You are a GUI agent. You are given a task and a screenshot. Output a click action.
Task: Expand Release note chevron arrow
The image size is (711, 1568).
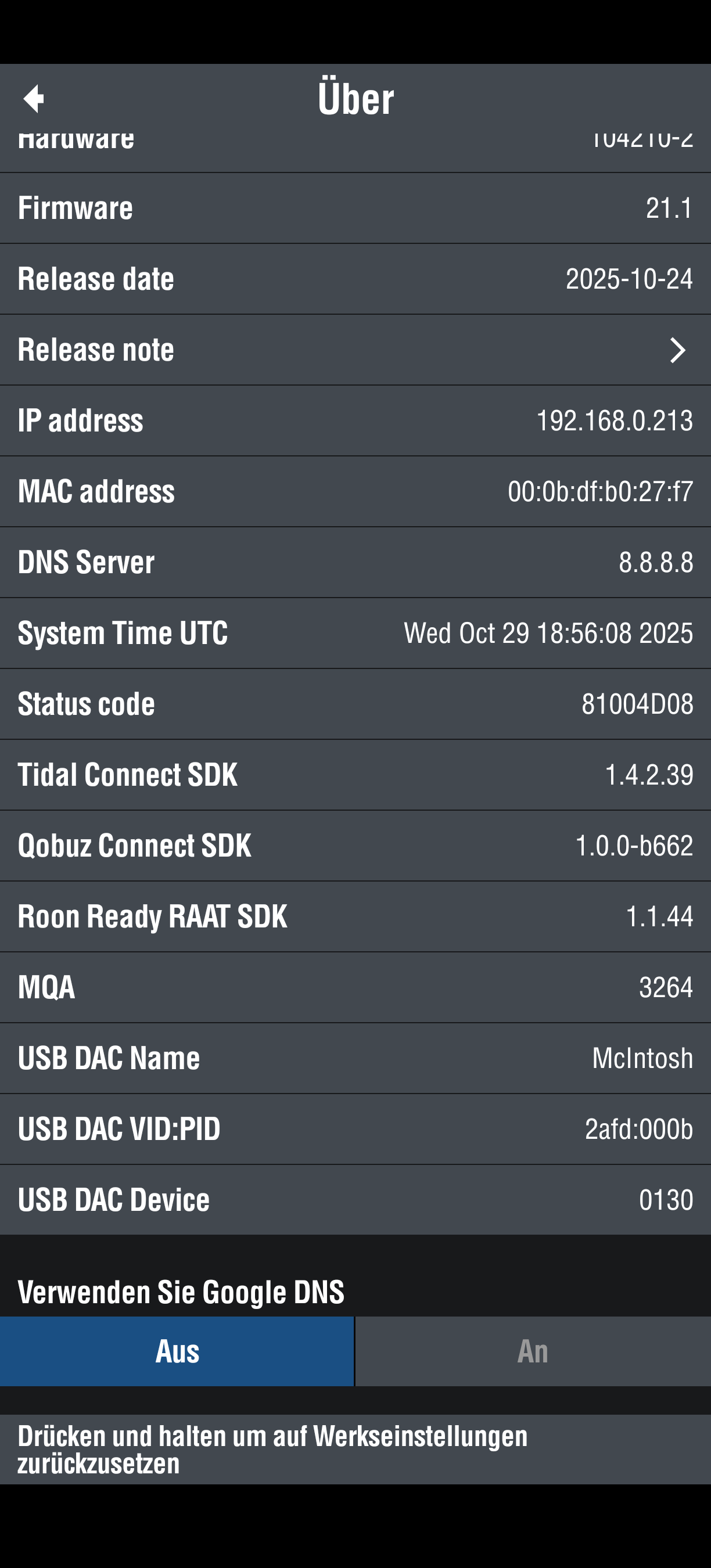pos(677,350)
